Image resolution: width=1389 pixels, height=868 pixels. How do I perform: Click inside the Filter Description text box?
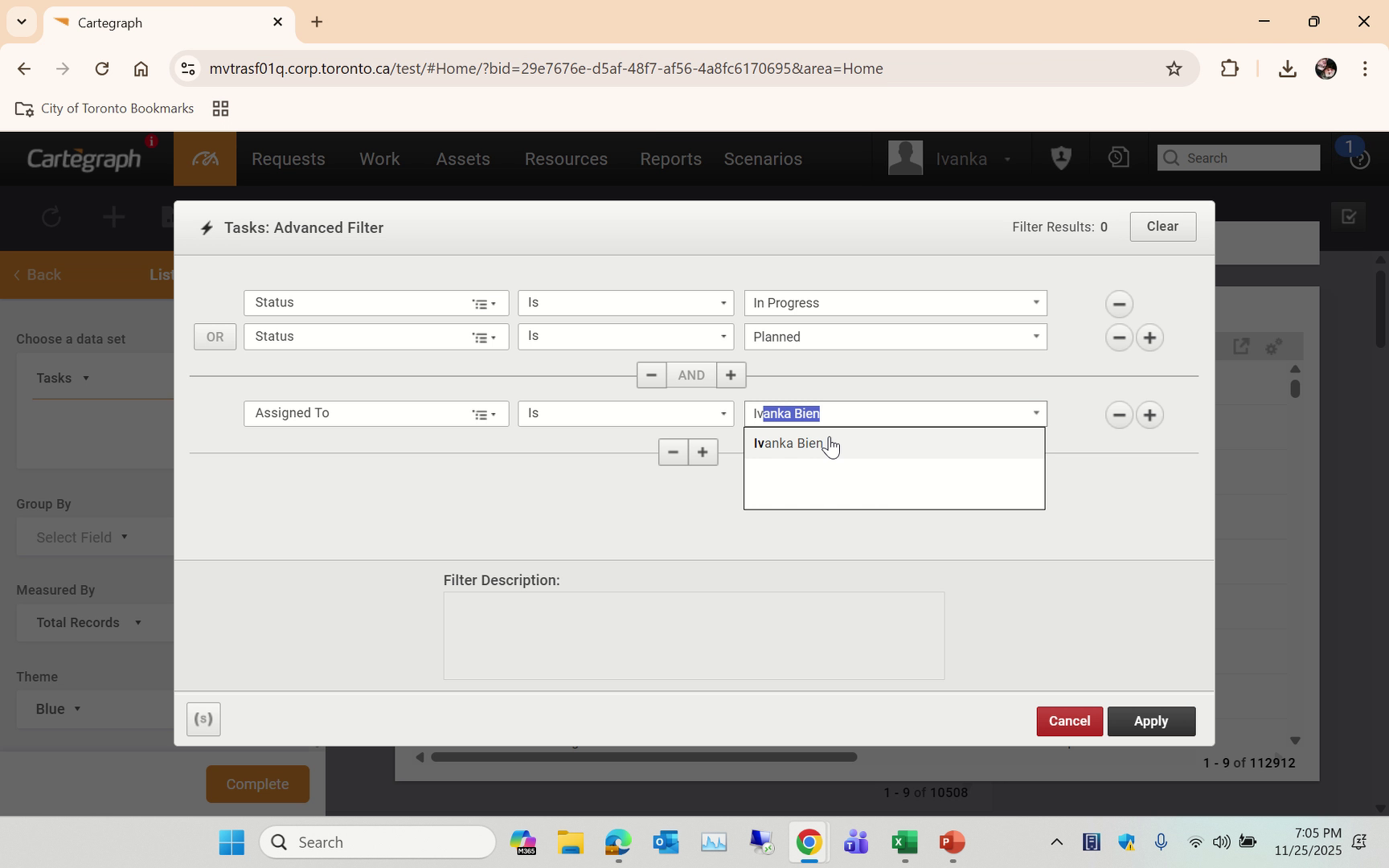click(x=693, y=635)
